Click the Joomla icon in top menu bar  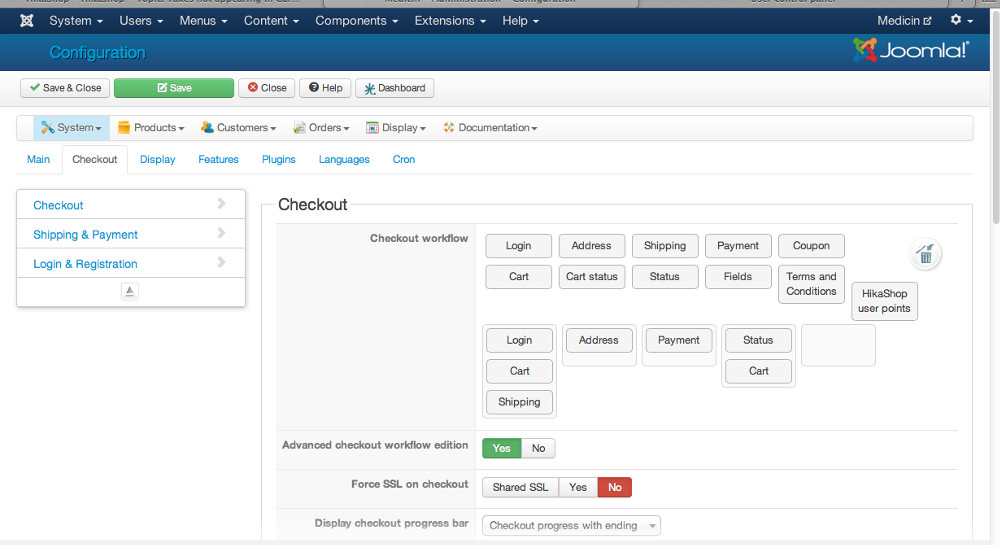[x=26, y=20]
